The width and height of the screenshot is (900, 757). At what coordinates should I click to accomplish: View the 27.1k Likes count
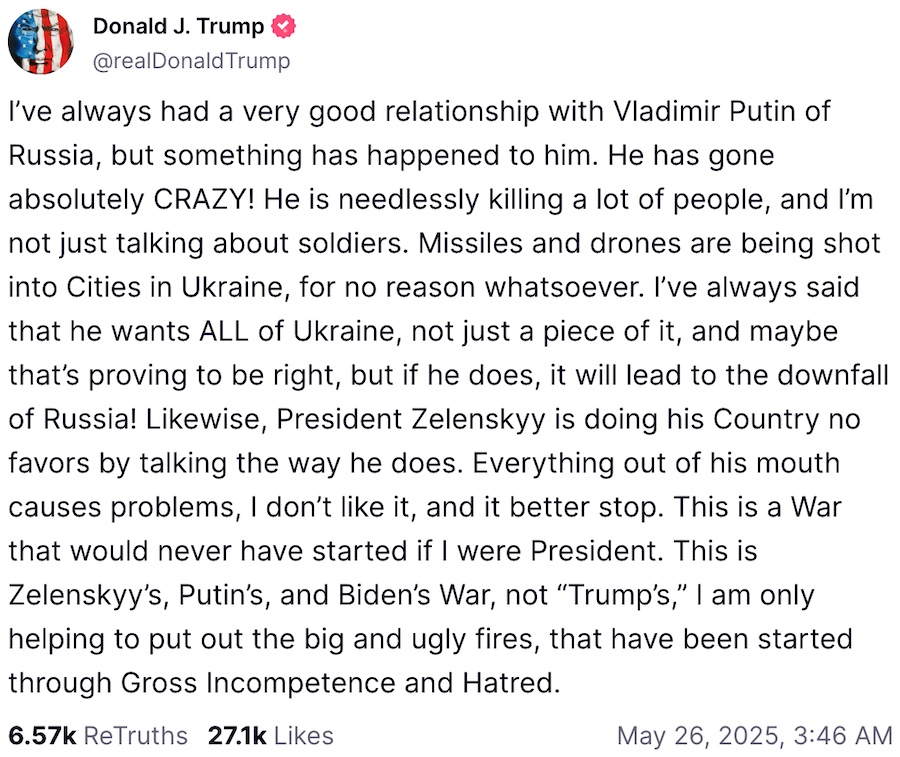tap(237, 736)
